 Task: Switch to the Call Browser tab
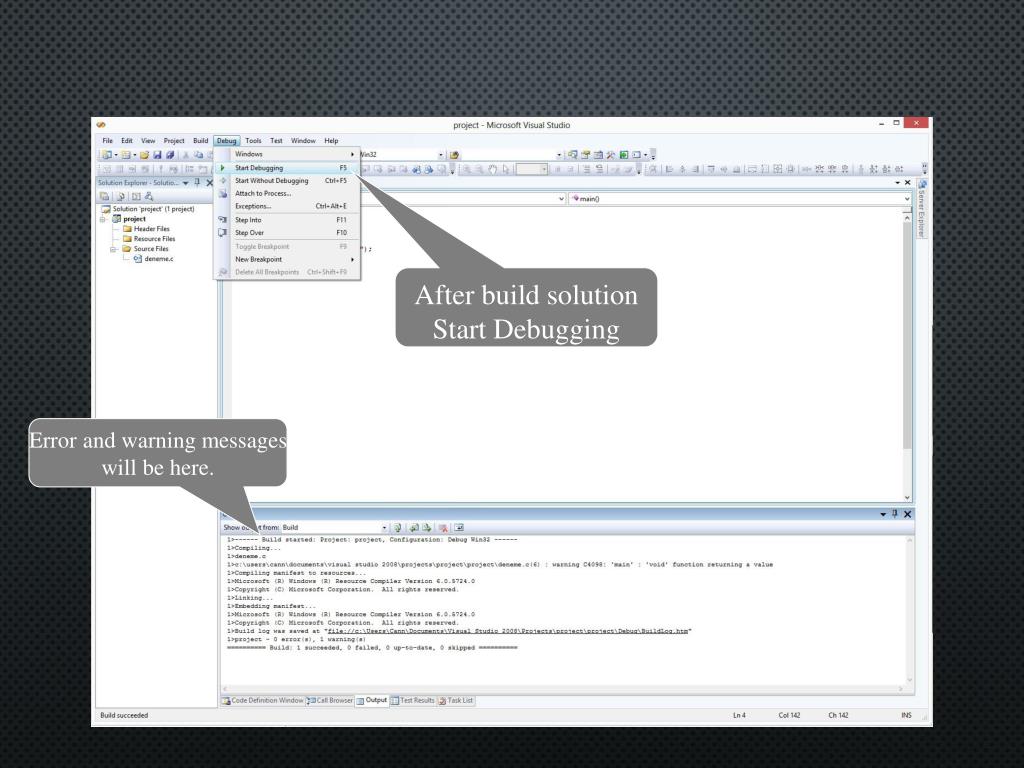click(x=330, y=701)
